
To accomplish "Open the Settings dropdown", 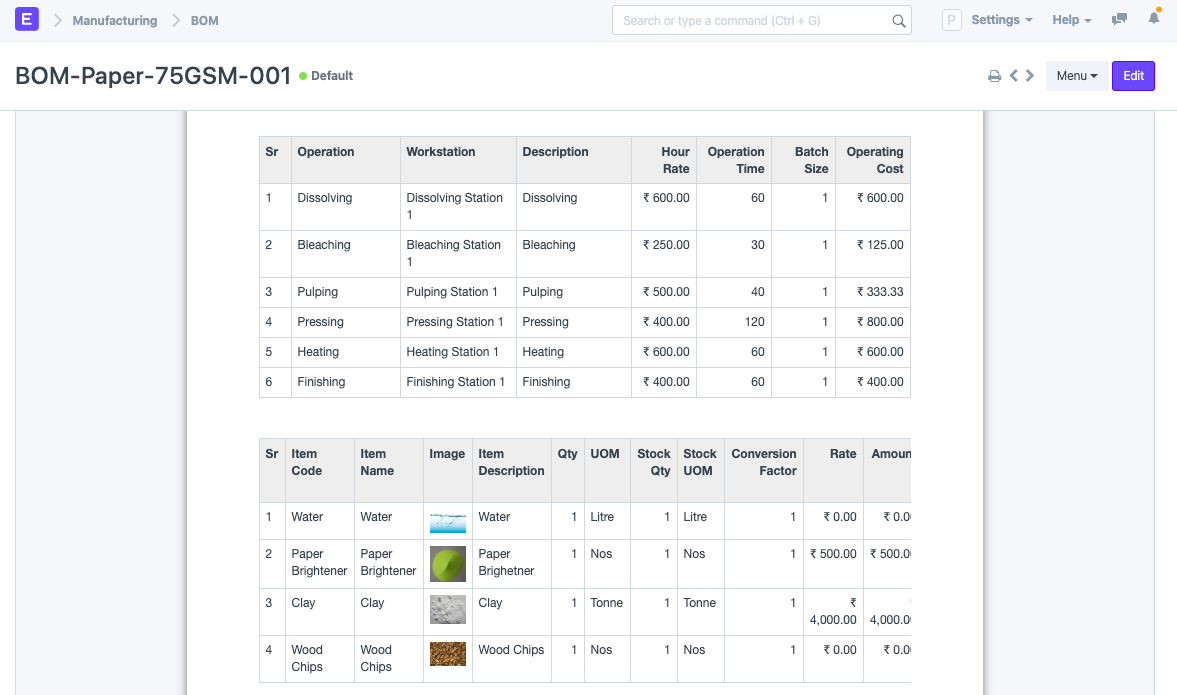I will (1001, 20).
